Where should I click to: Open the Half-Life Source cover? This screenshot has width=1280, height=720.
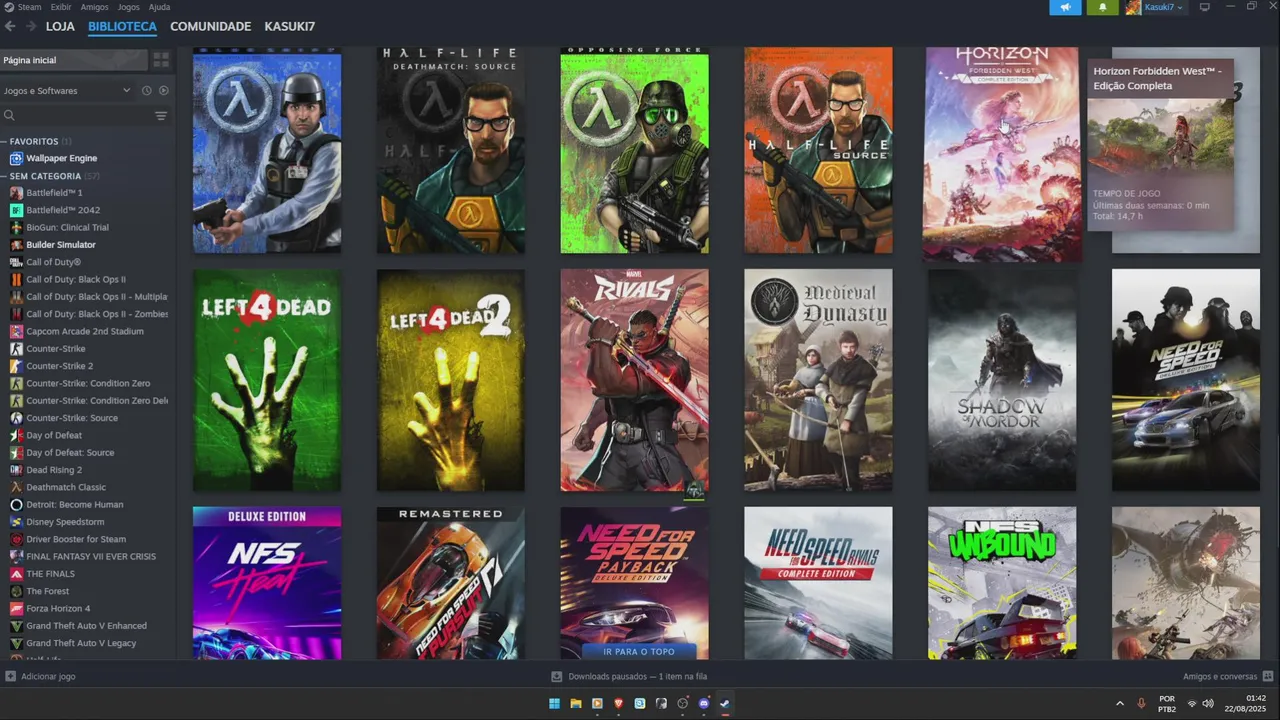(x=818, y=150)
